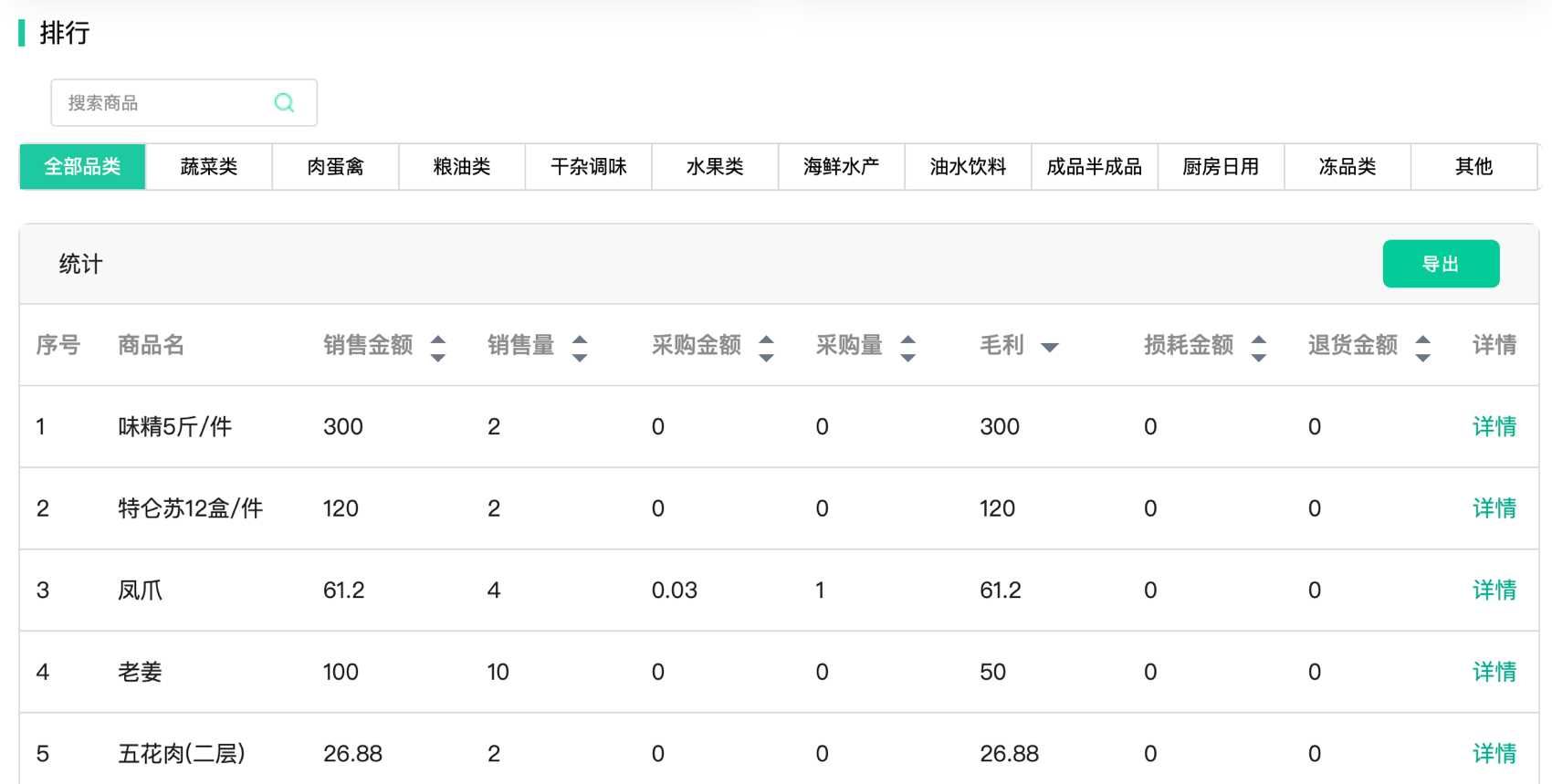Sort by 采购量 column arrows
This screenshot has height=784, width=1552.
click(907, 348)
